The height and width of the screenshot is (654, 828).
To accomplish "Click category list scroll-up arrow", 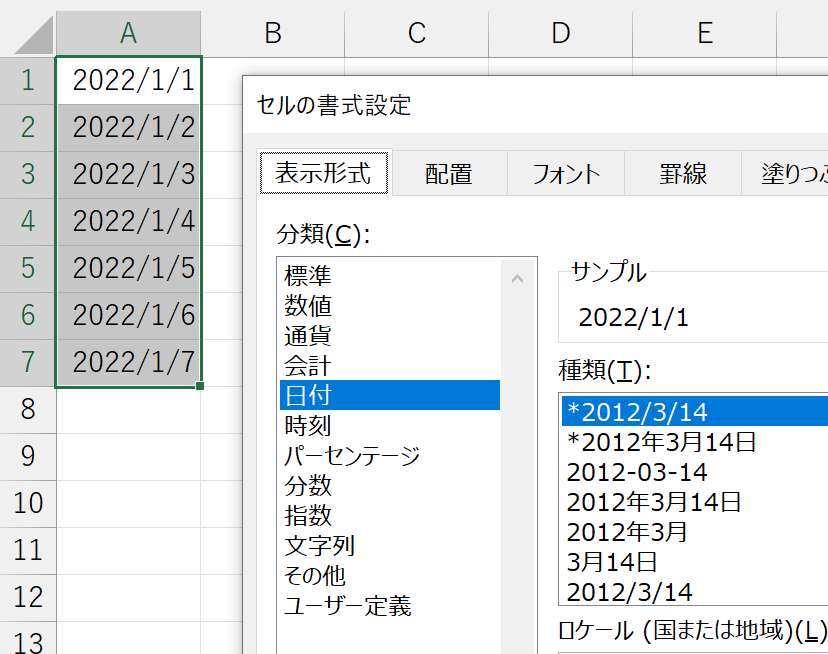I will (518, 278).
